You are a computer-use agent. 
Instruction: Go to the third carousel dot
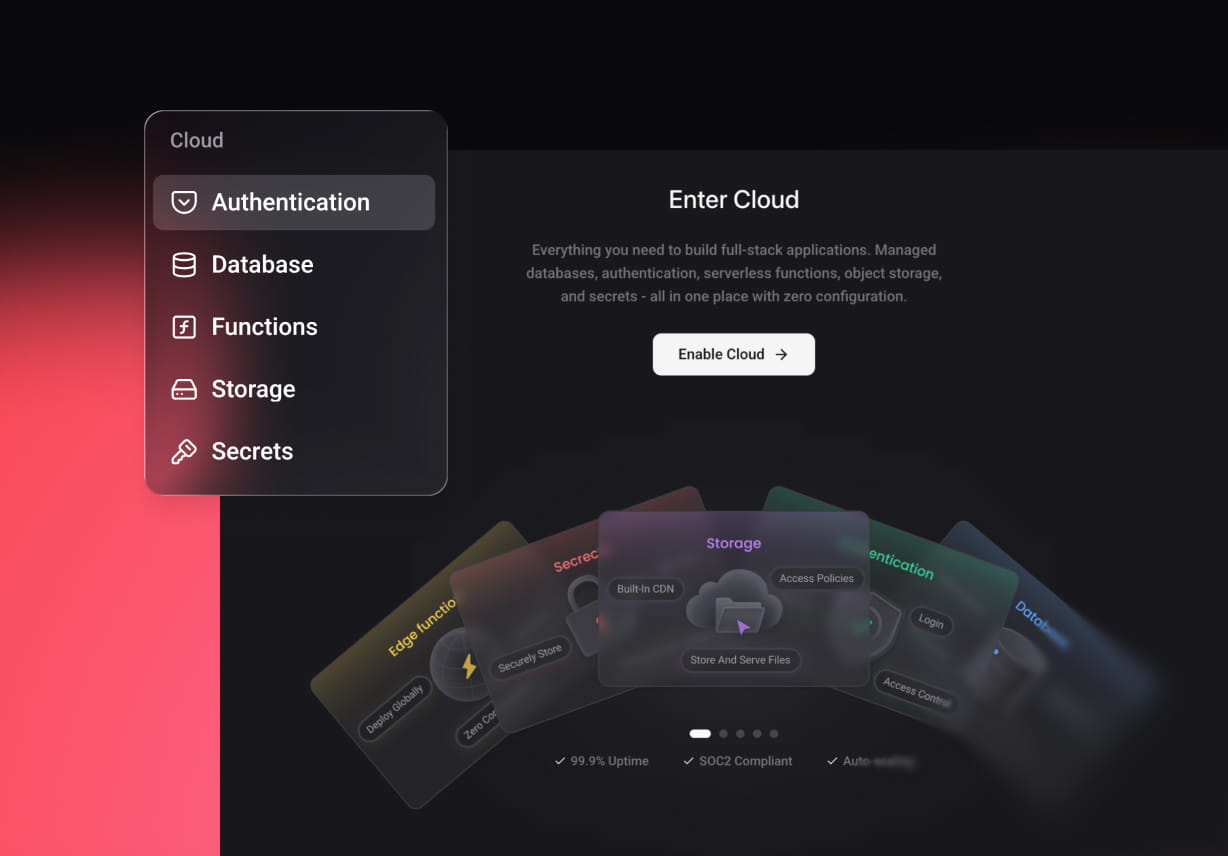pyautogui.click(x=741, y=734)
